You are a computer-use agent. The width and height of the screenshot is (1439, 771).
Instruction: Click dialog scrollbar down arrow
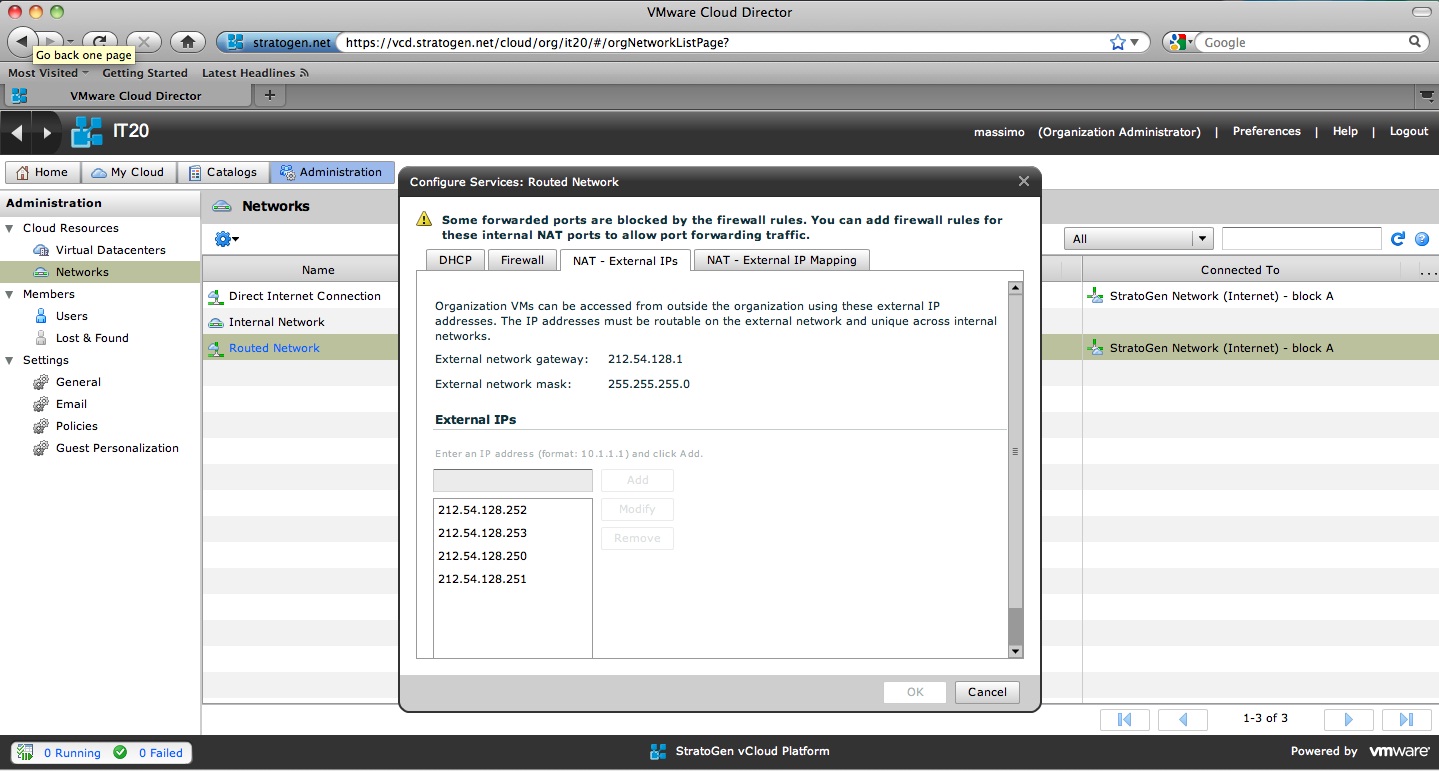pos(1015,651)
